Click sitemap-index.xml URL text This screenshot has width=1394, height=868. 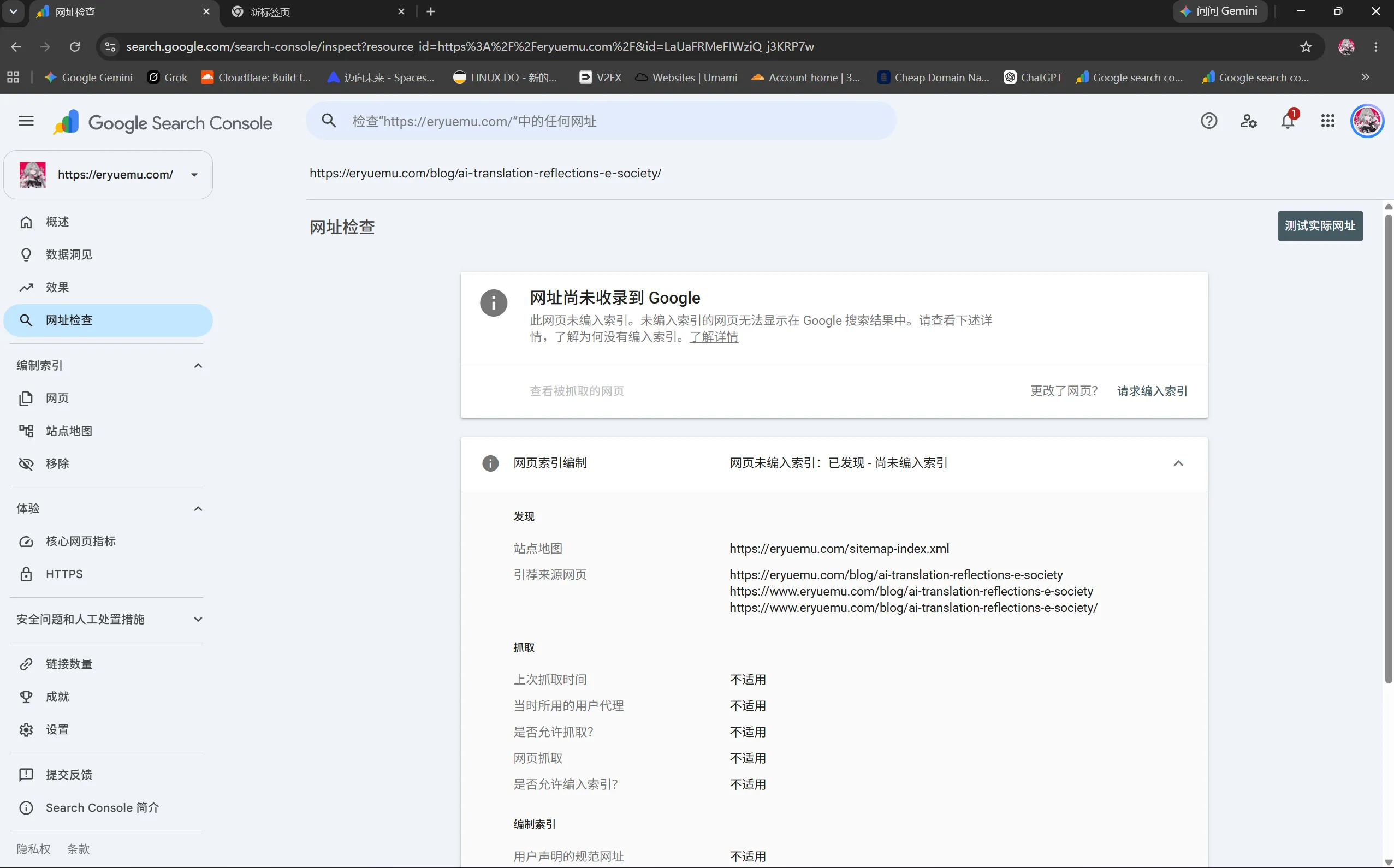coord(839,549)
